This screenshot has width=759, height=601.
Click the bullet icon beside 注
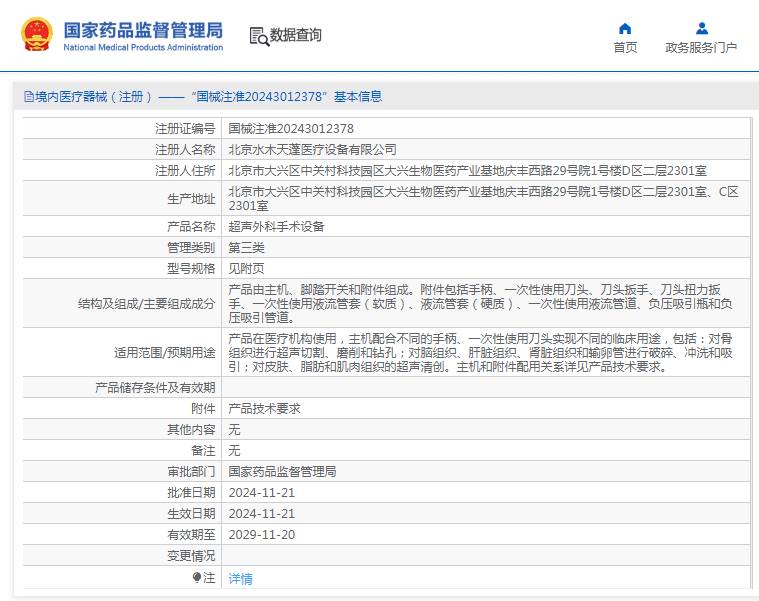[x=197, y=577]
